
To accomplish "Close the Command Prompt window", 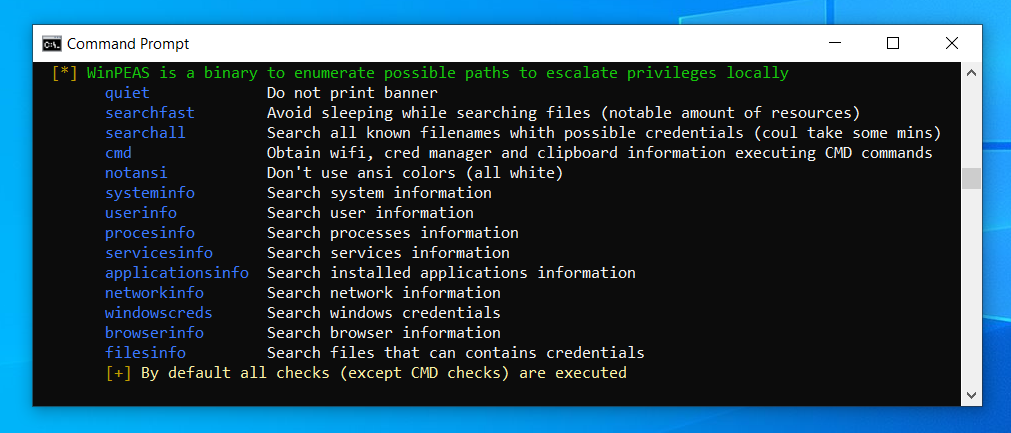I will [x=952, y=43].
